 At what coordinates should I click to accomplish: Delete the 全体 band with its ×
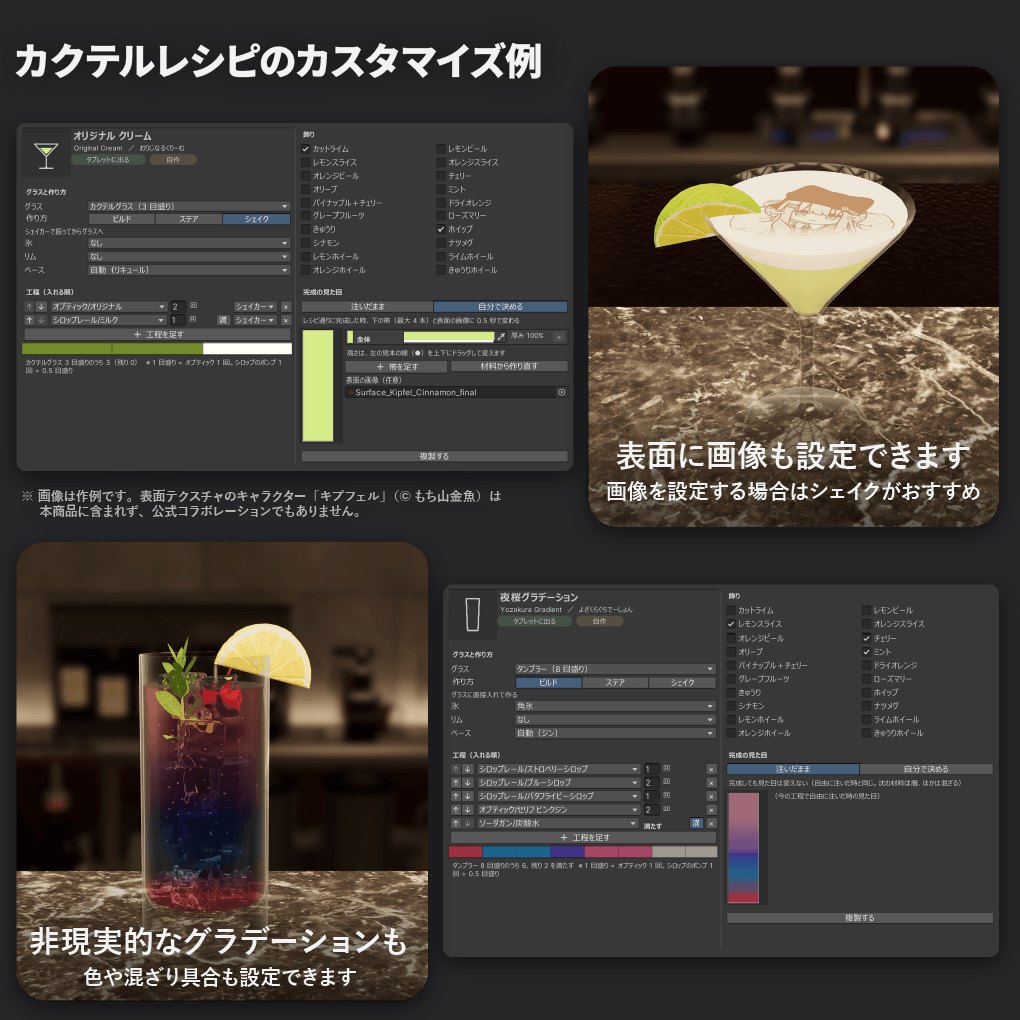point(559,336)
